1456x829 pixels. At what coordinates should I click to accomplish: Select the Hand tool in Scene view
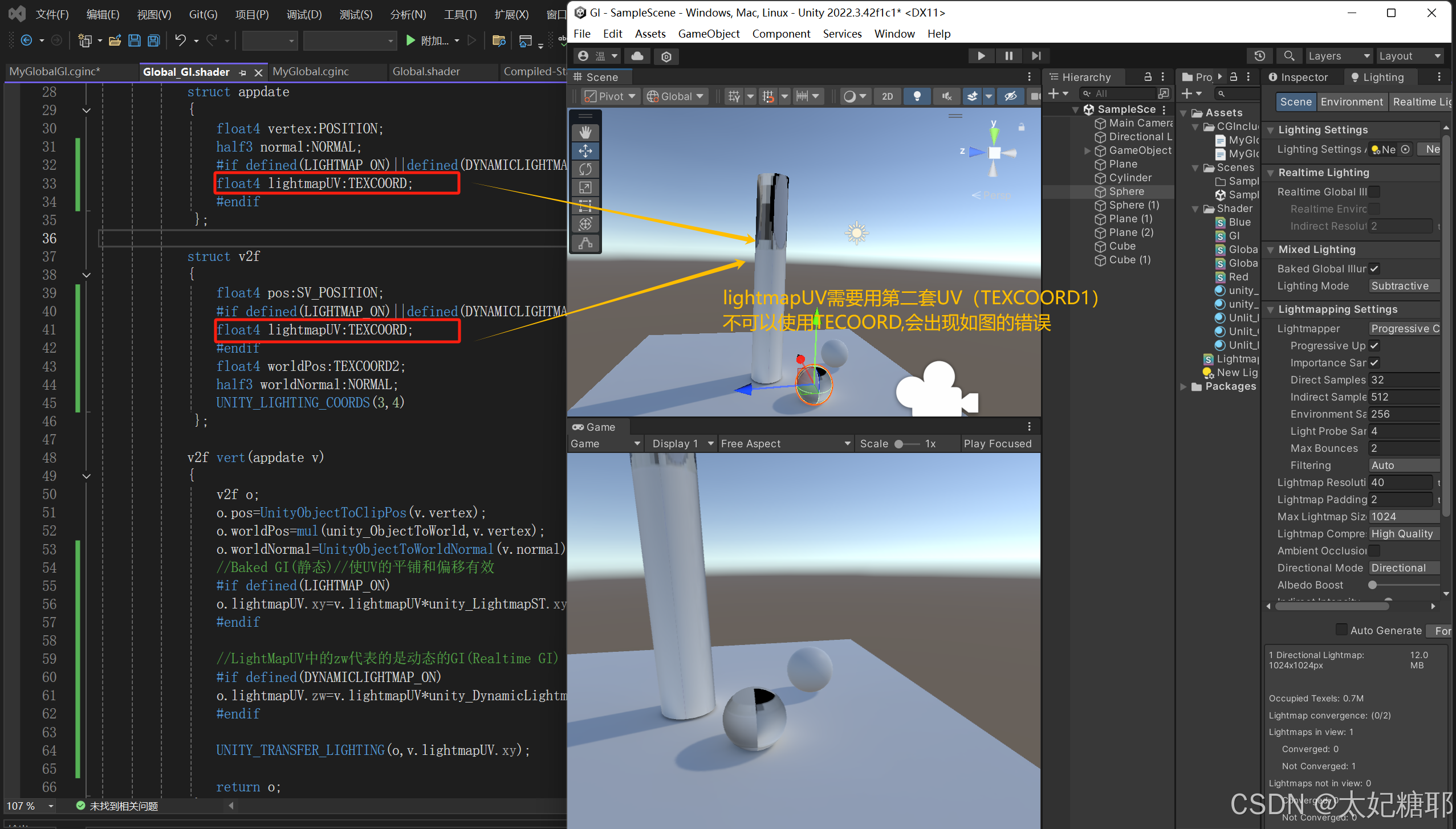tap(585, 132)
